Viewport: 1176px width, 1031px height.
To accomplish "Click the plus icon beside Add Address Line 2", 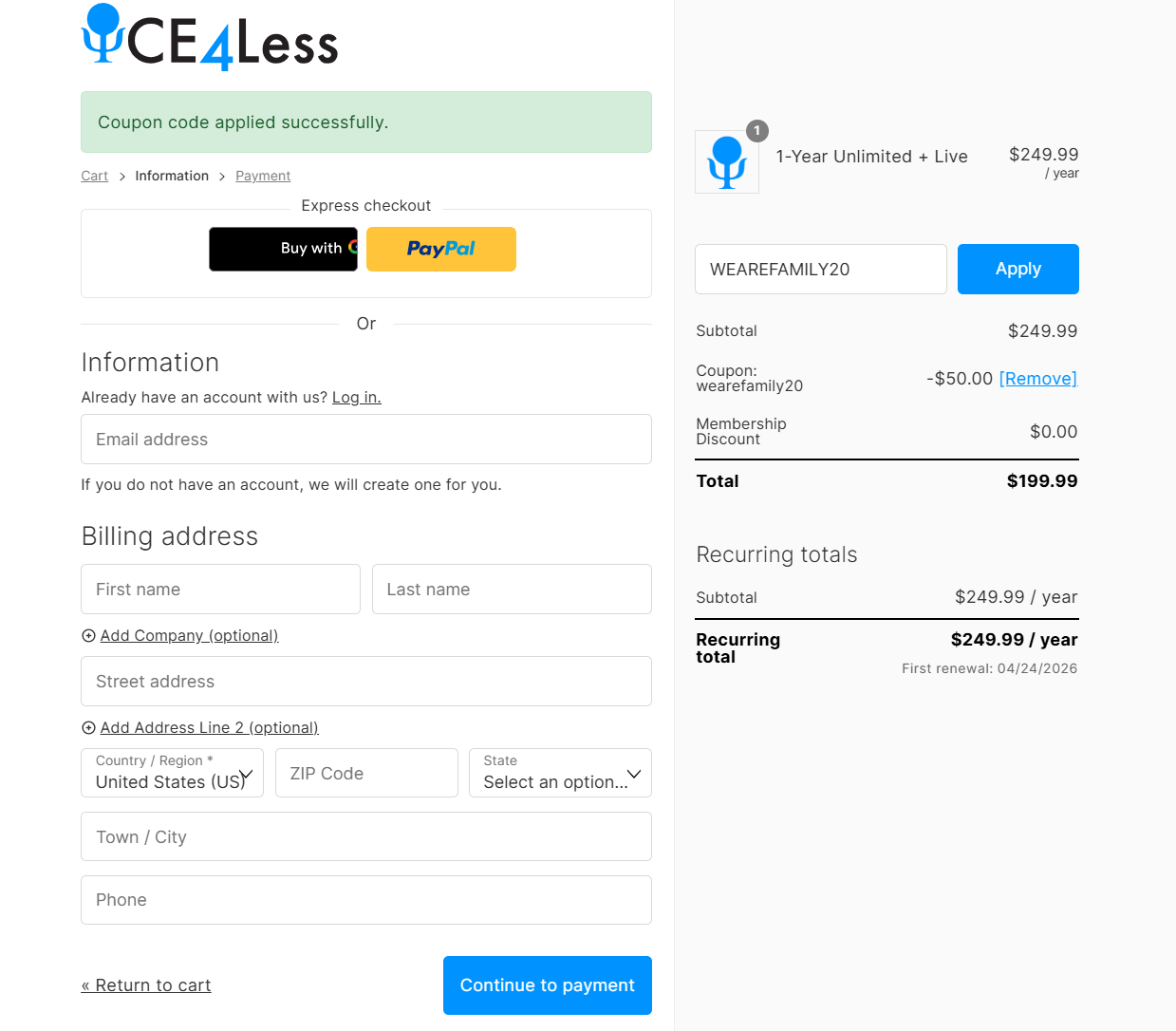I will point(88,728).
